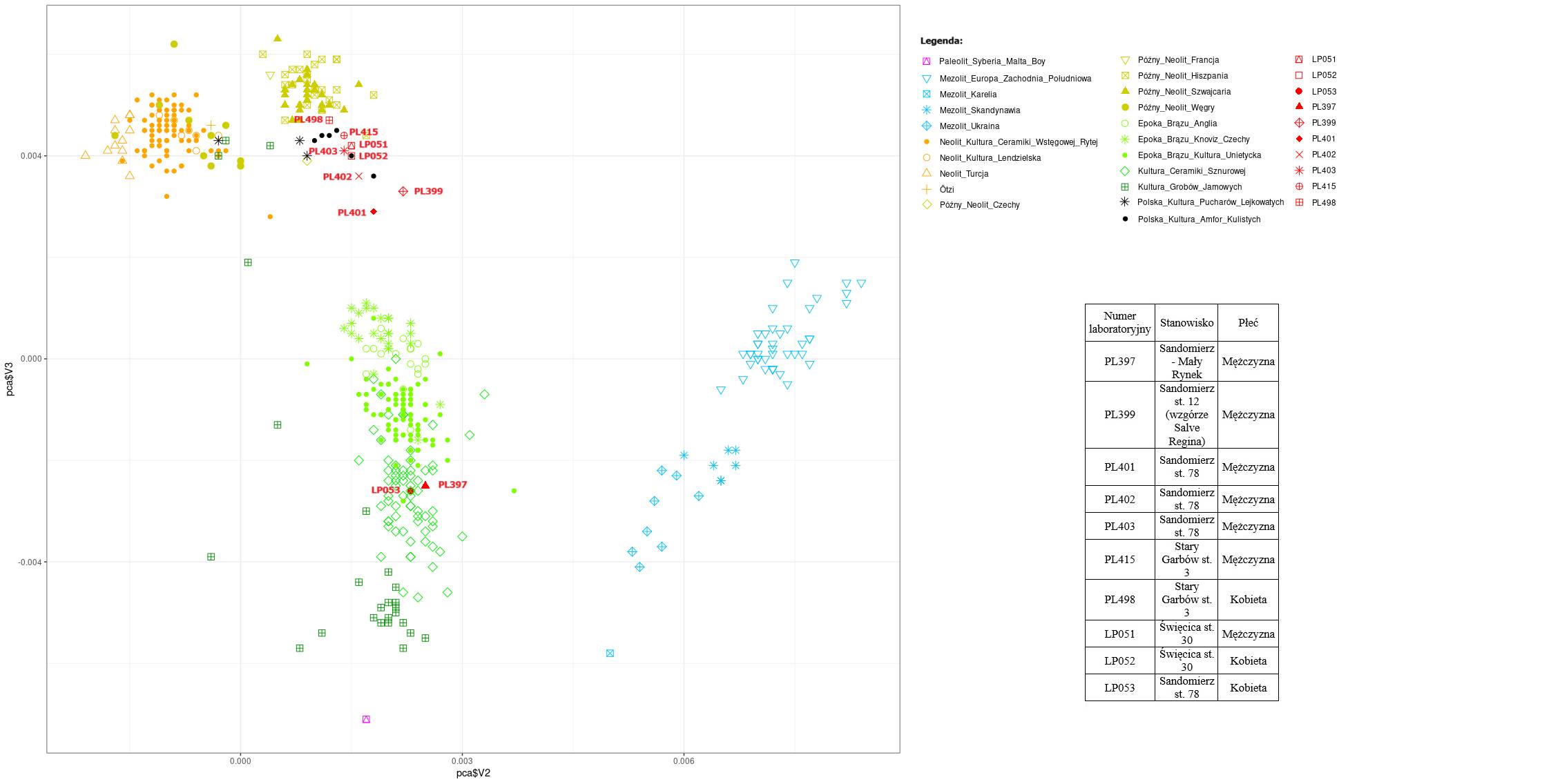Click the Stanowisko table column header
This screenshot has width=1560, height=784.
(x=1186, y=322)
